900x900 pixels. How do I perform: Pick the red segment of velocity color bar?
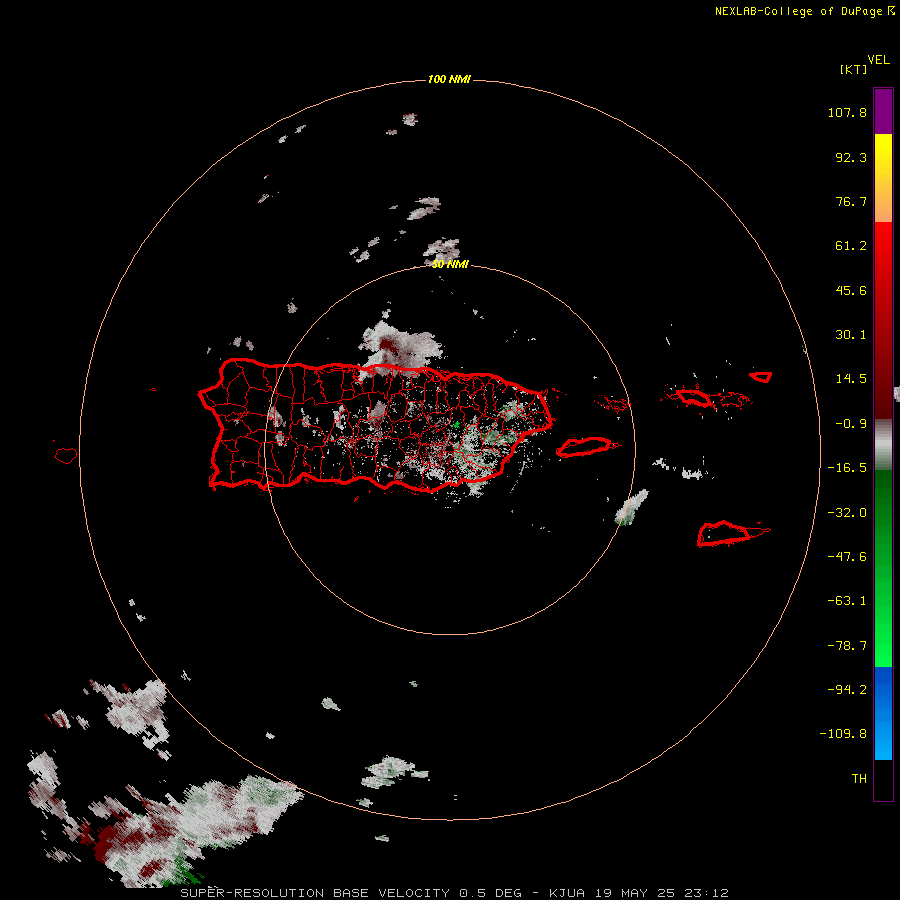click(x=883, y=320)
